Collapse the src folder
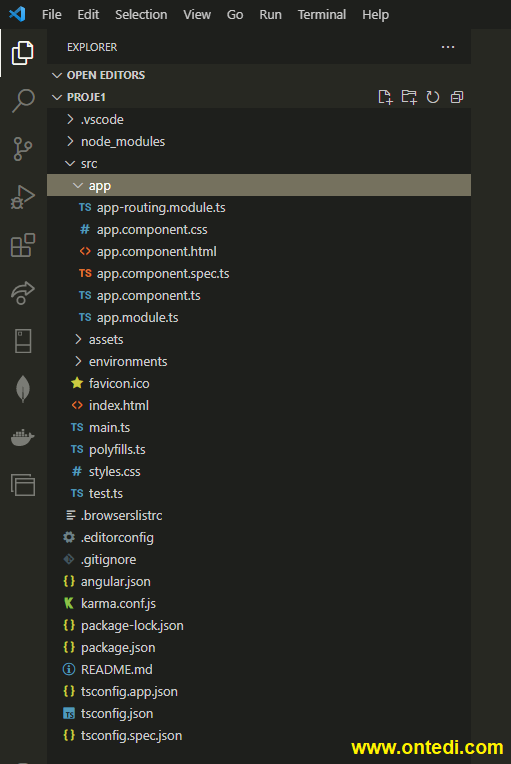The image size is (511, 764). click(x=259, y=163)
